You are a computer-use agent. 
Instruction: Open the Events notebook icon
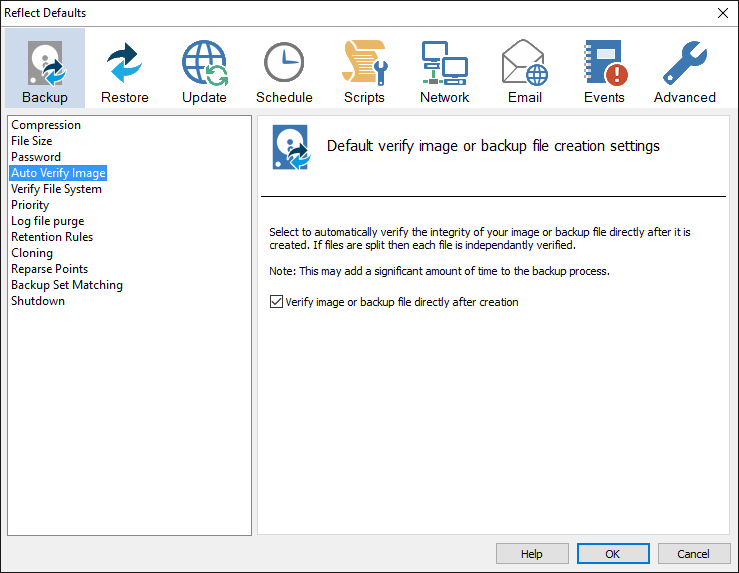coord(604,70)
